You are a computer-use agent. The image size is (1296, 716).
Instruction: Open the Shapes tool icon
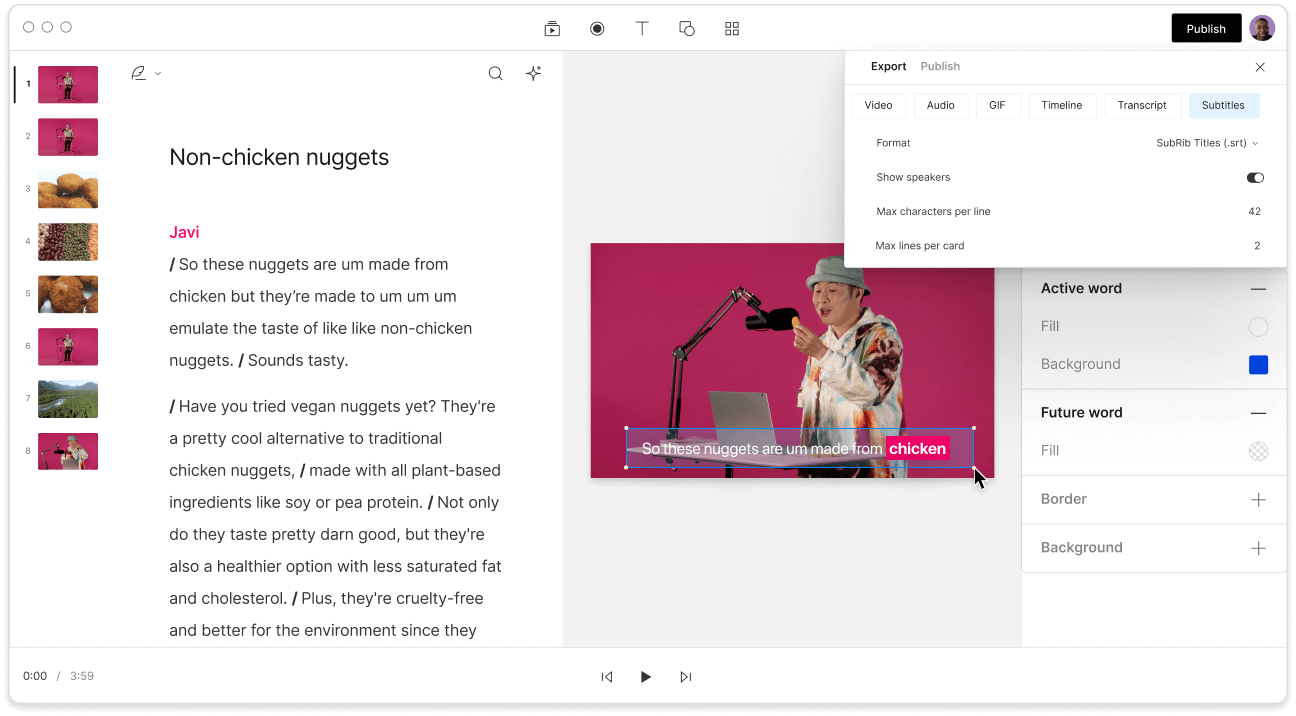pyautogui.click(x=687, y=28)
